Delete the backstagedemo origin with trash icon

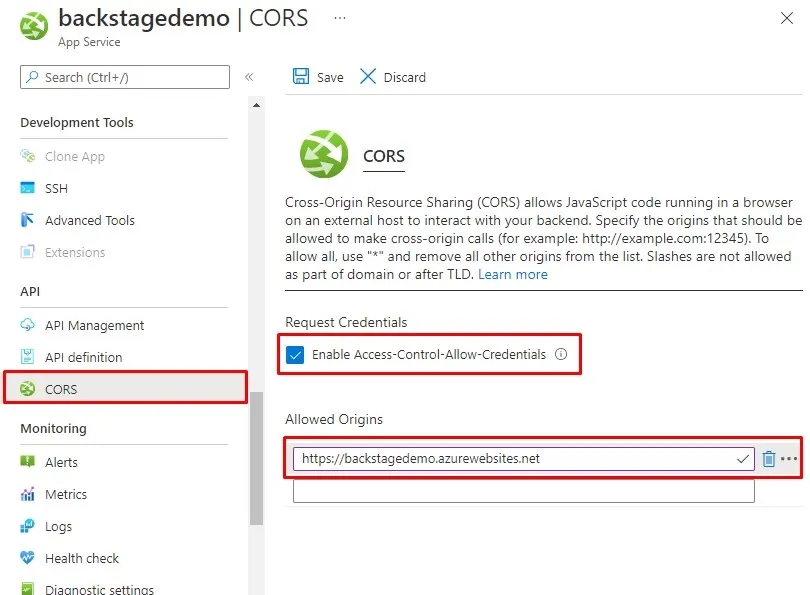click(769, 459)
